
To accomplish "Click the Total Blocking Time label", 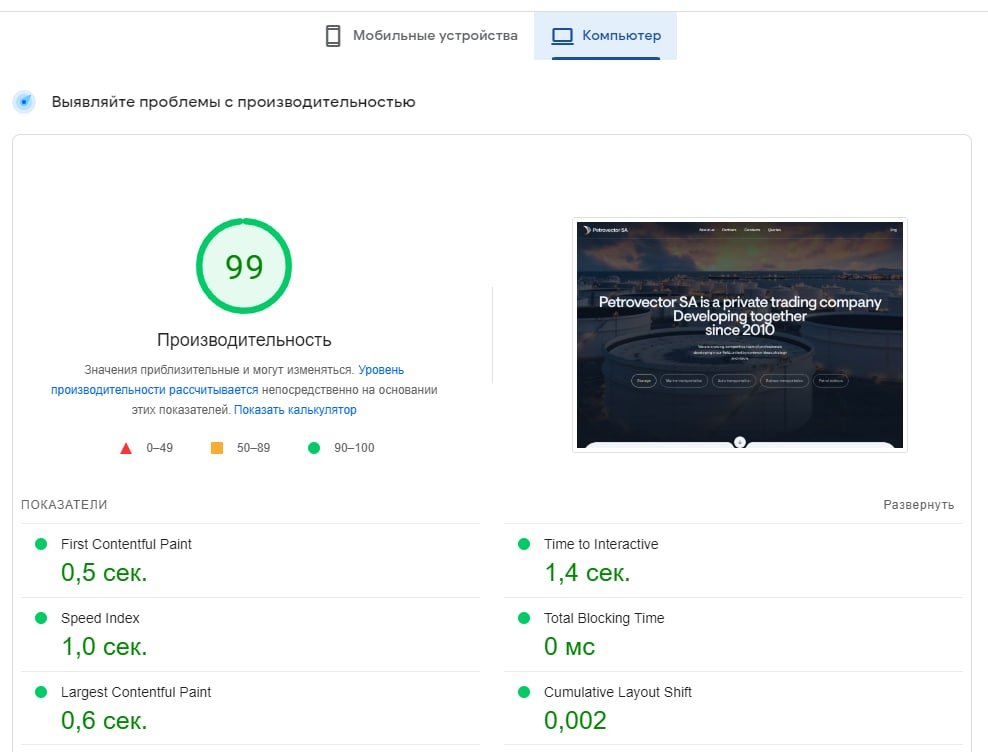I will tap(604, 618).
